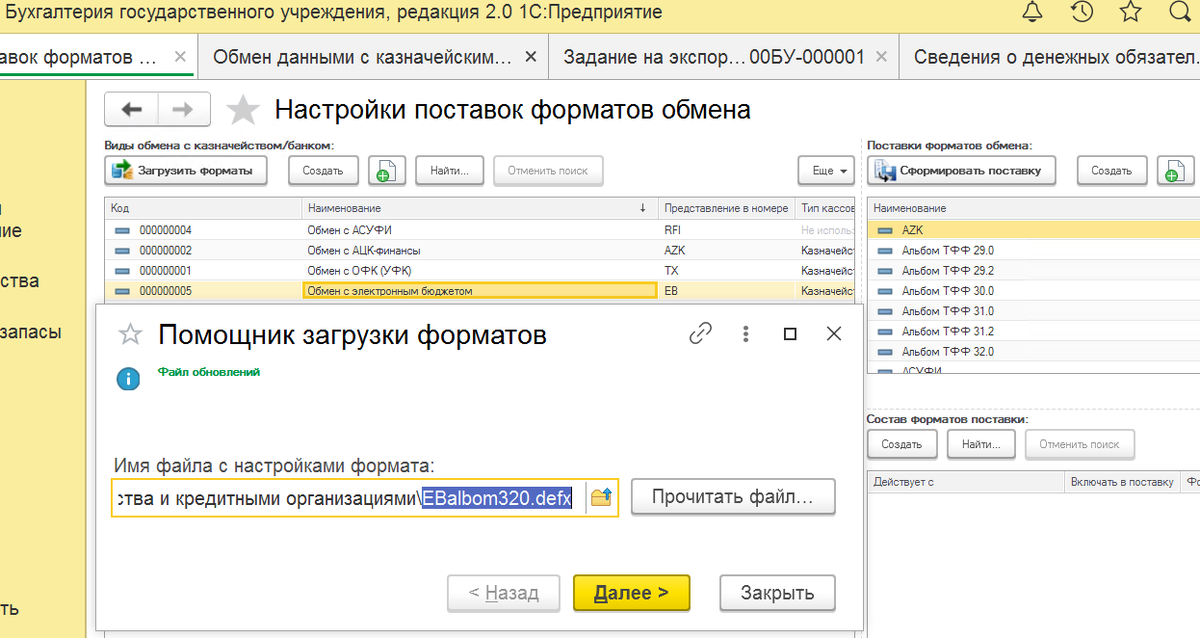Click the Сформировать поставку button
The height and width of the screenshot is (638, 1200).
[960, 171]
